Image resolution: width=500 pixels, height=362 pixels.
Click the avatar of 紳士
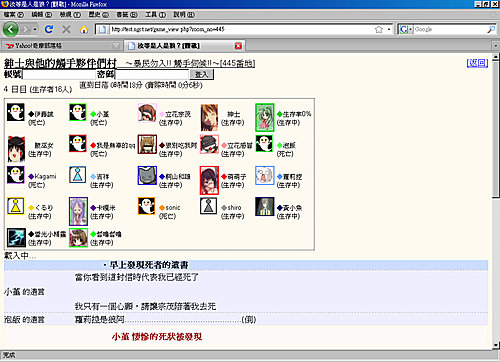[209, 117]
